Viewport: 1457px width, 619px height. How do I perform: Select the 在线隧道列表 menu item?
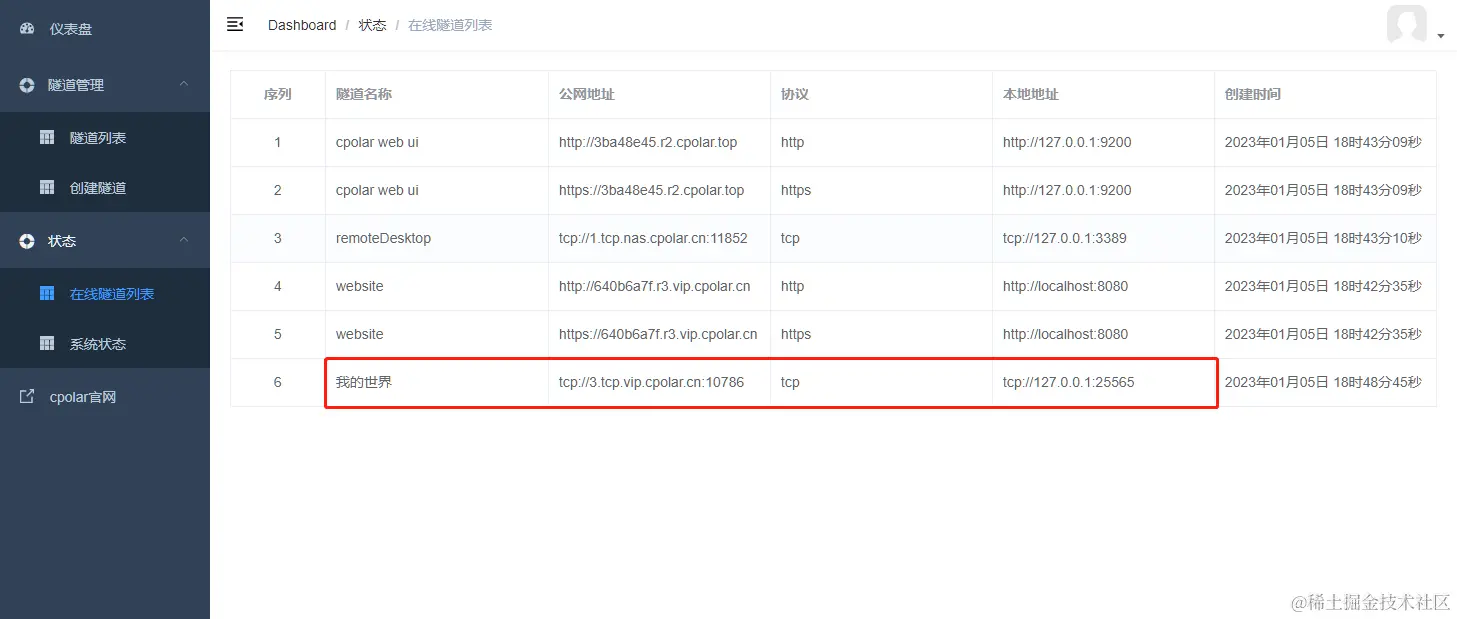[105, 294]
